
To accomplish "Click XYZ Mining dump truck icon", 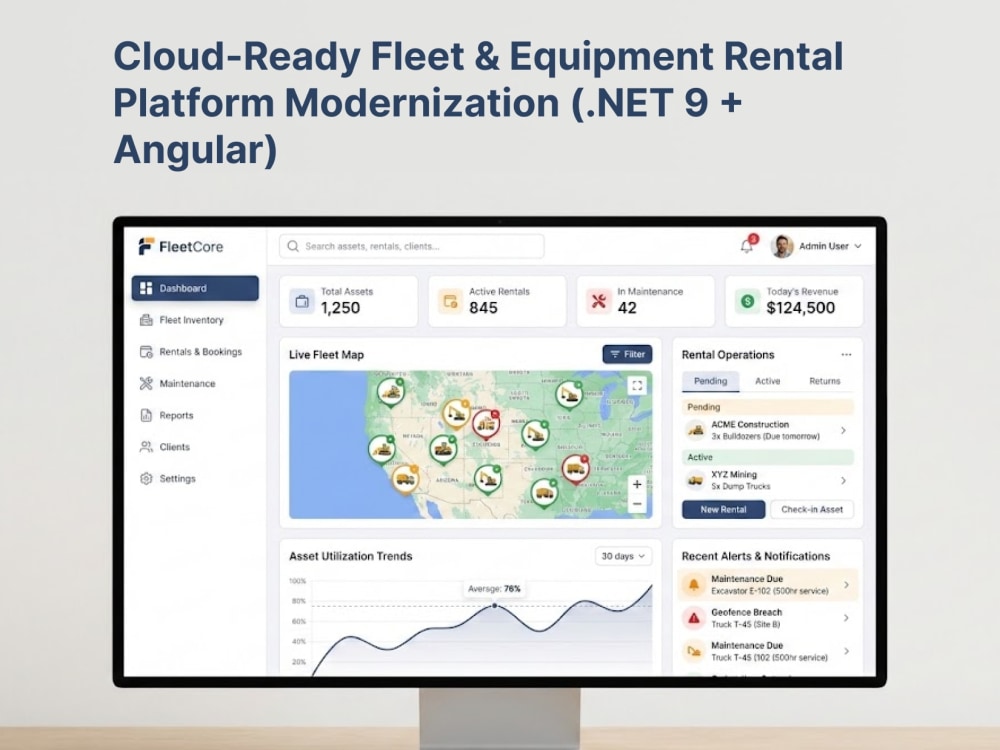I will click(695, 480).
